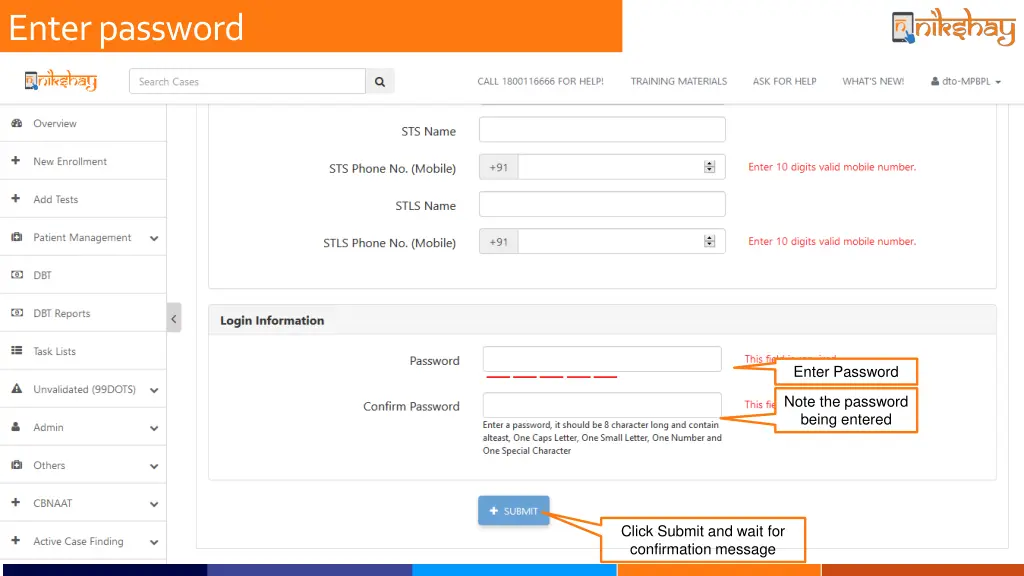This screenshot has width=1024, height=576.
Task: Focus the Search Cases field
Action: (248, 82)
